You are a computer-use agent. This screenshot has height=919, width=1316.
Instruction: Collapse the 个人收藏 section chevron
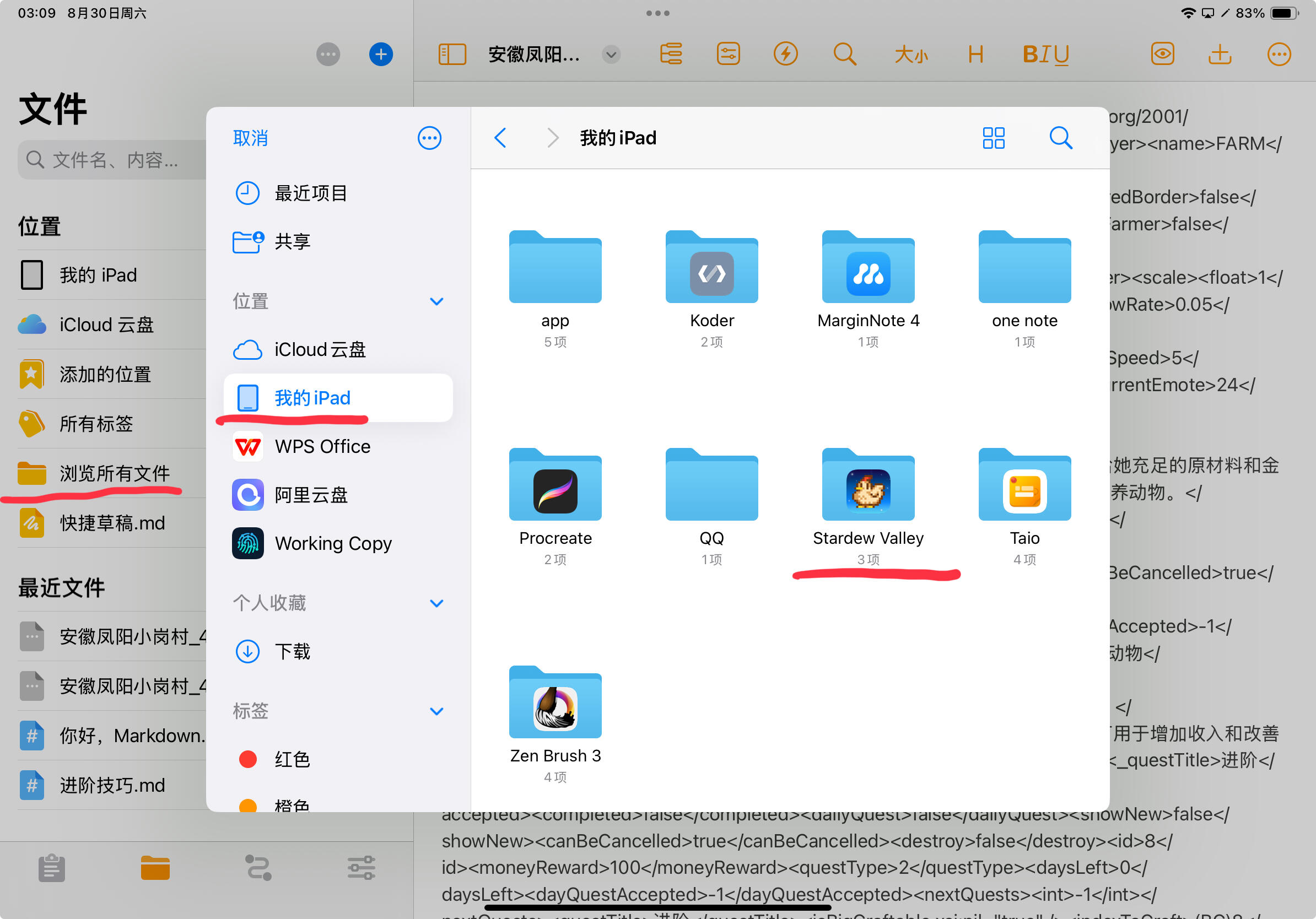click(437, 603)
